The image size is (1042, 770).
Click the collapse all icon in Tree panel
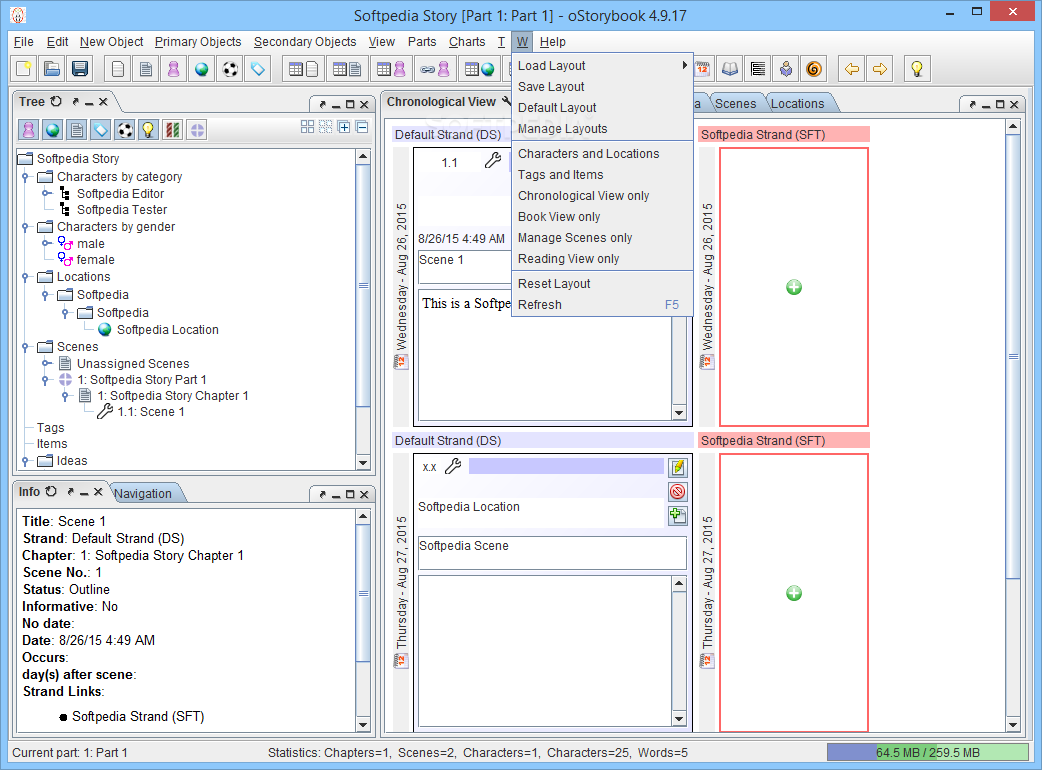click(x=362, y=127)
